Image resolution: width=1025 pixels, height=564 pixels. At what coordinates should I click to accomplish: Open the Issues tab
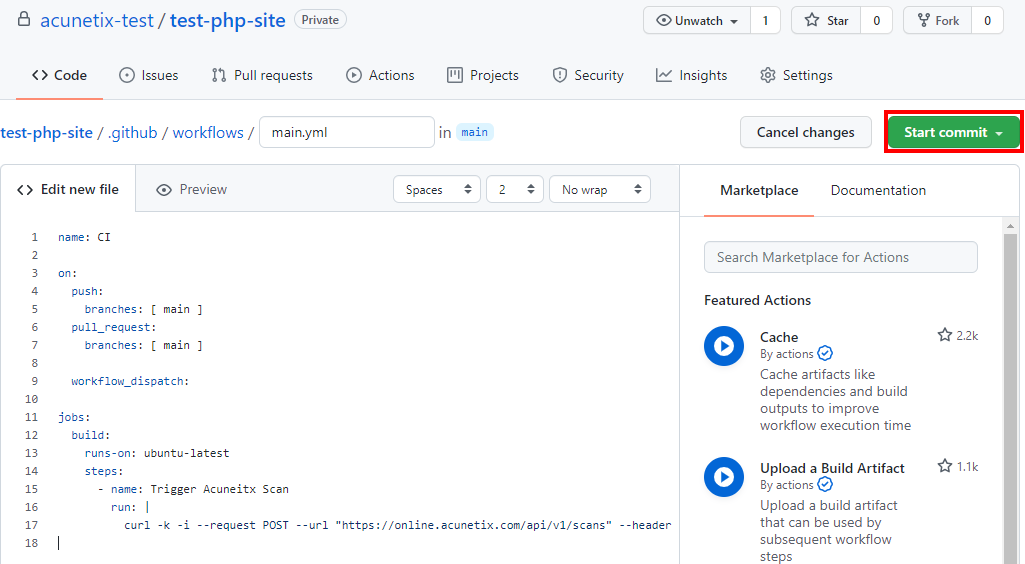148,75
